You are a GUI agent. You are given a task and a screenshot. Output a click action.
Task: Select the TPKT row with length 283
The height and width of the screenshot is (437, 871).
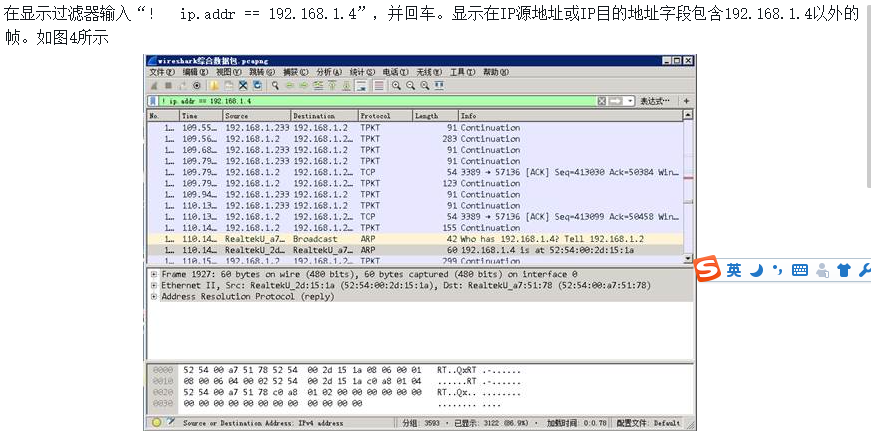pos(415,139)
